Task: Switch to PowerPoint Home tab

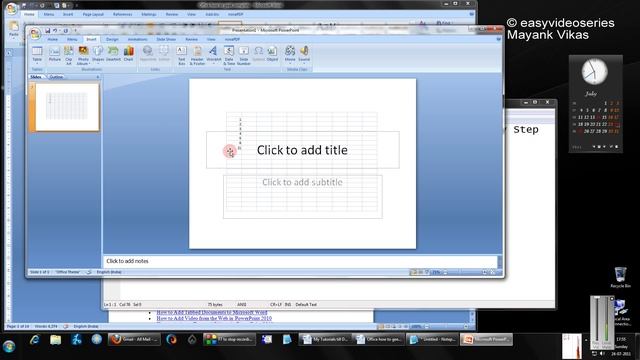Action: [x=53, y=39]
